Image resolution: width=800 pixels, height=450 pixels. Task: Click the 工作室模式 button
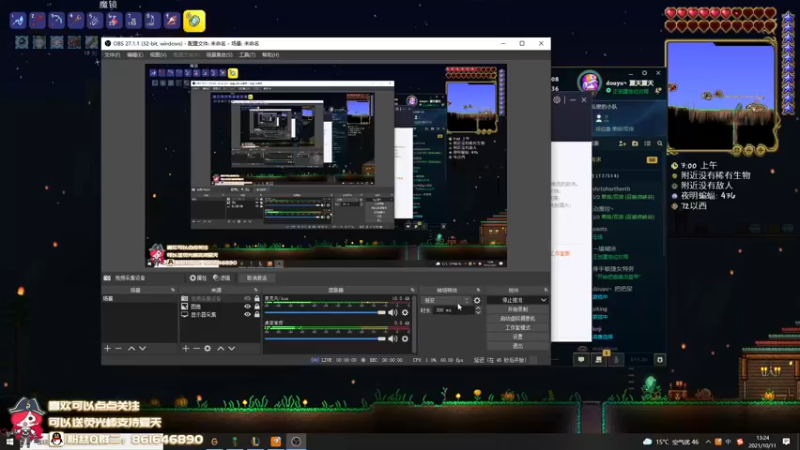click(518, 328)
